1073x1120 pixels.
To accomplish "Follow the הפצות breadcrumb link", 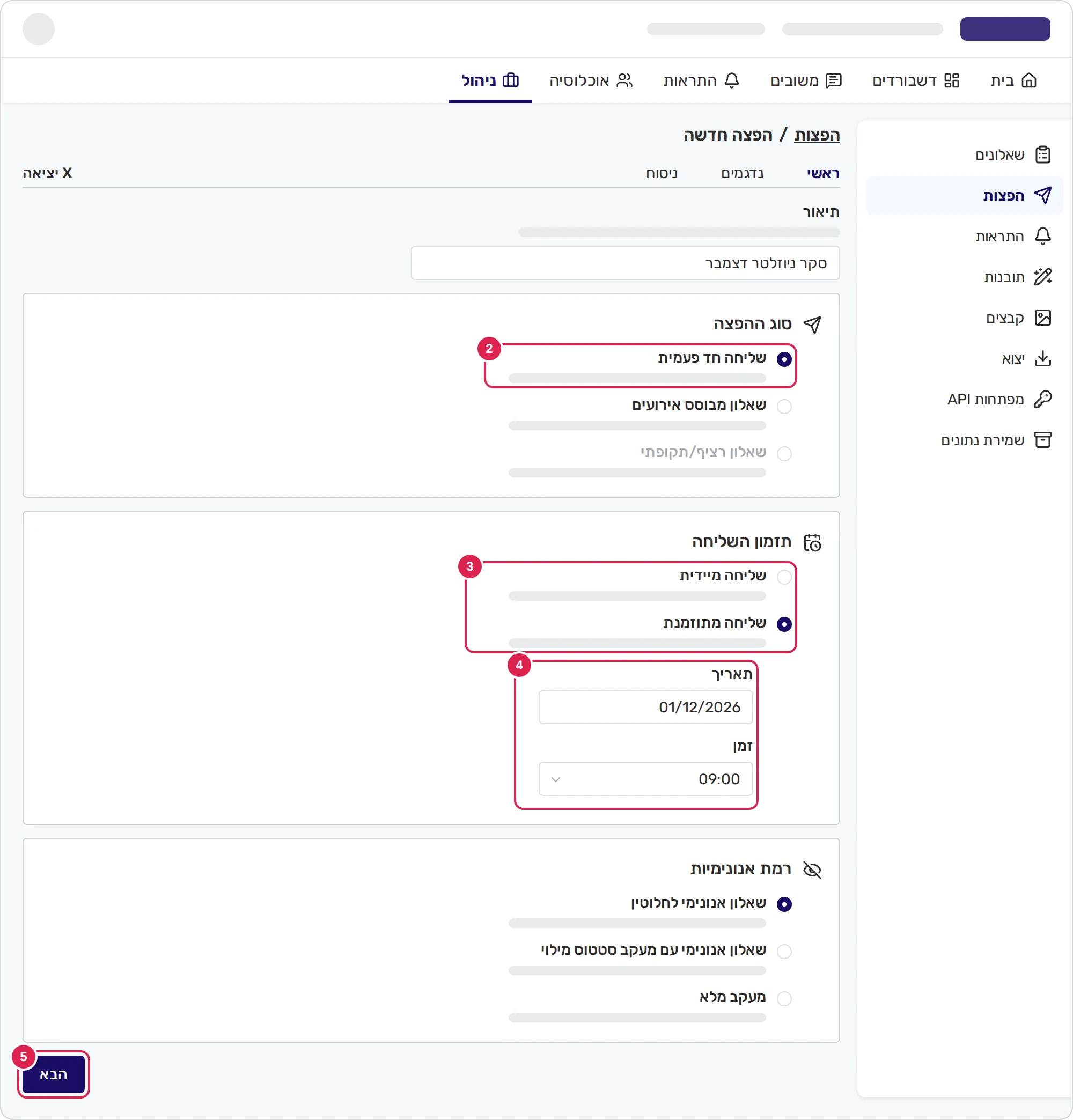I will [817, 135].
